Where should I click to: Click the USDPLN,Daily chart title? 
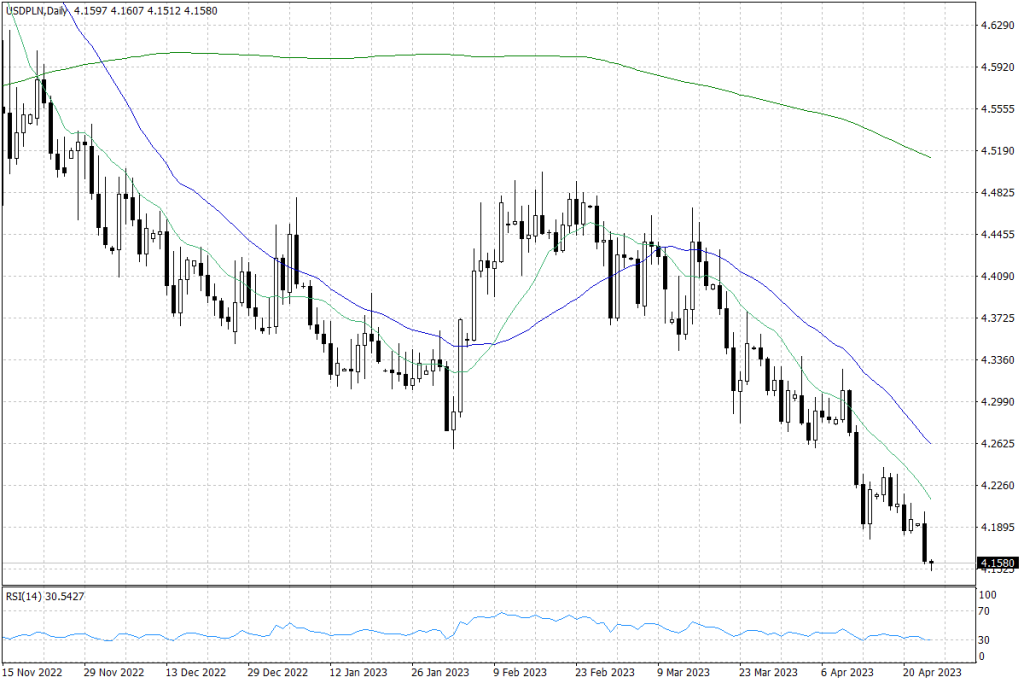pyautogui.click(x=36, y=8)
